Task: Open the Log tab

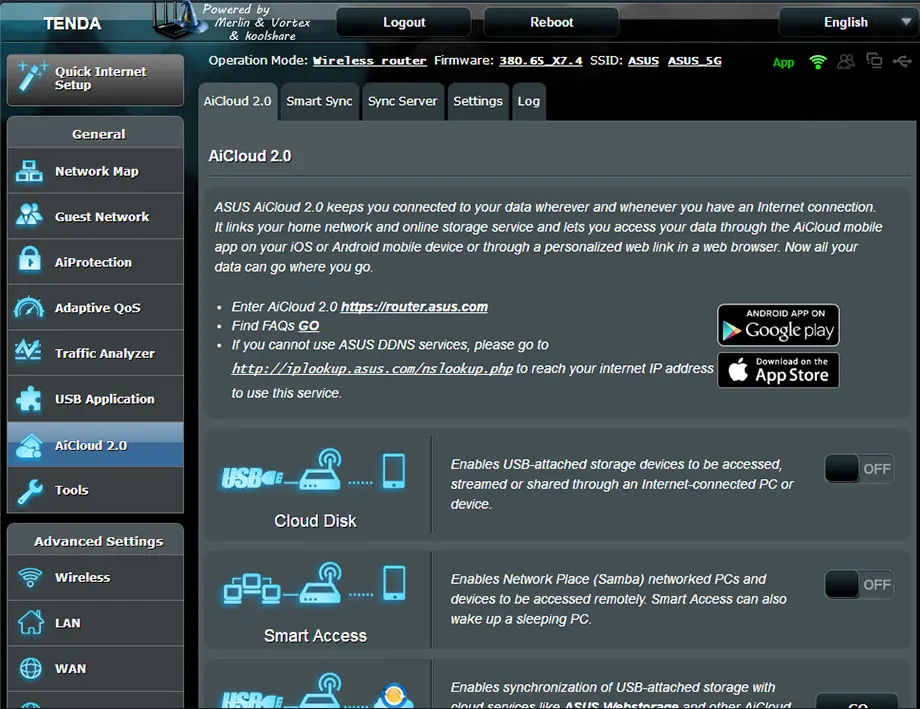Action: pyautogui.click(x=529, y=102)
